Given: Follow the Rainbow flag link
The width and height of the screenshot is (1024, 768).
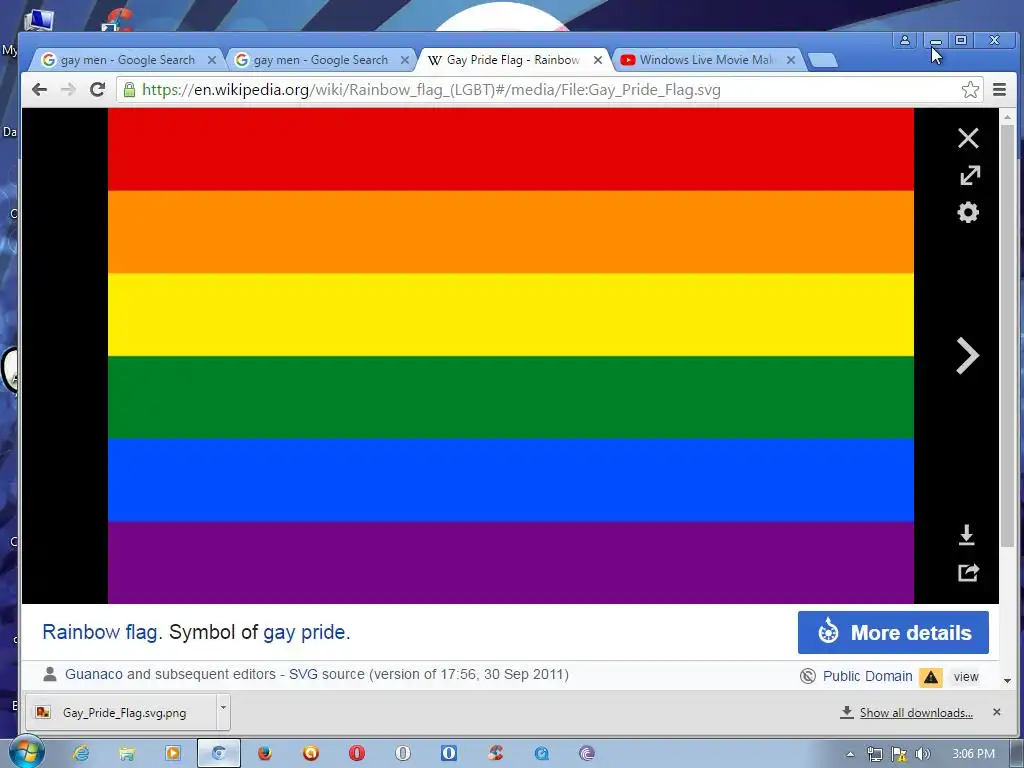Looking at the screenshot, I should [99, 632].
